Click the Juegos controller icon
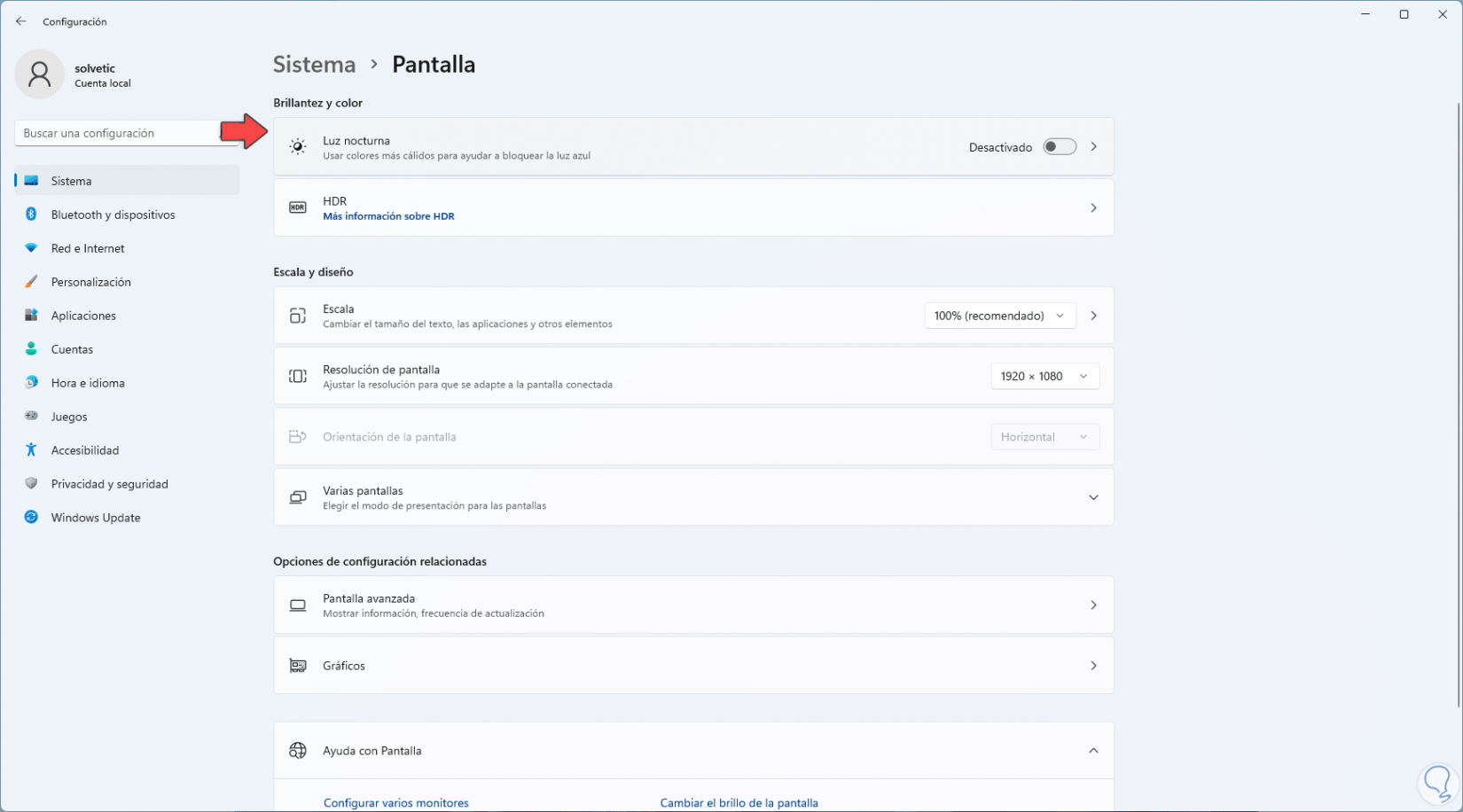Image resolution: width=1463 pixels, height=812 pixels. click(31, 417)
